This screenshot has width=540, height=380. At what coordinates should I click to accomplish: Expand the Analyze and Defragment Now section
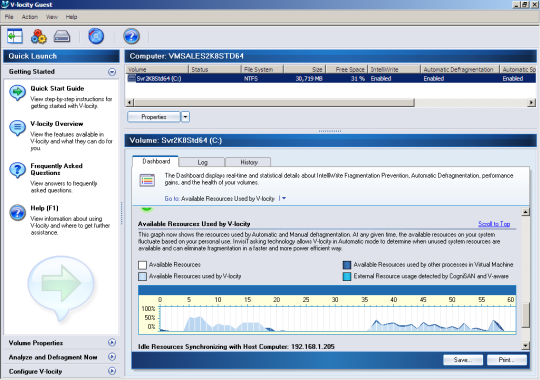(x=112, y=357)
